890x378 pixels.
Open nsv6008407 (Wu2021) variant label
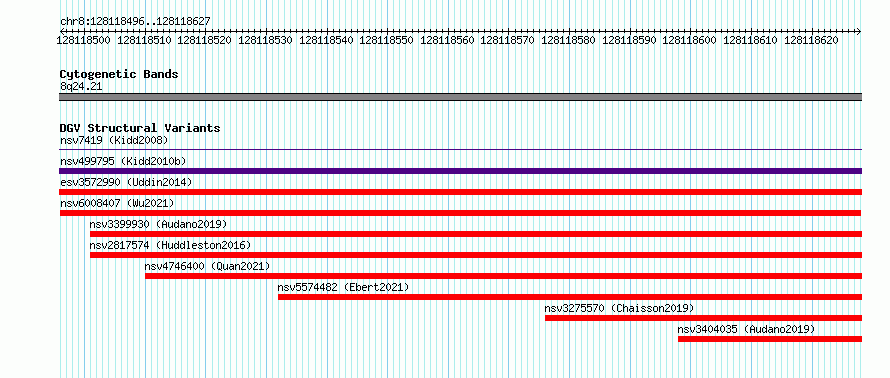[x=117, y=203]
